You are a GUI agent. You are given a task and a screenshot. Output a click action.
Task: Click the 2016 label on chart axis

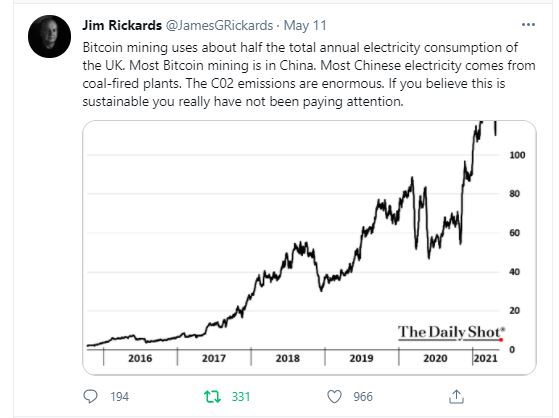point(140,358)
